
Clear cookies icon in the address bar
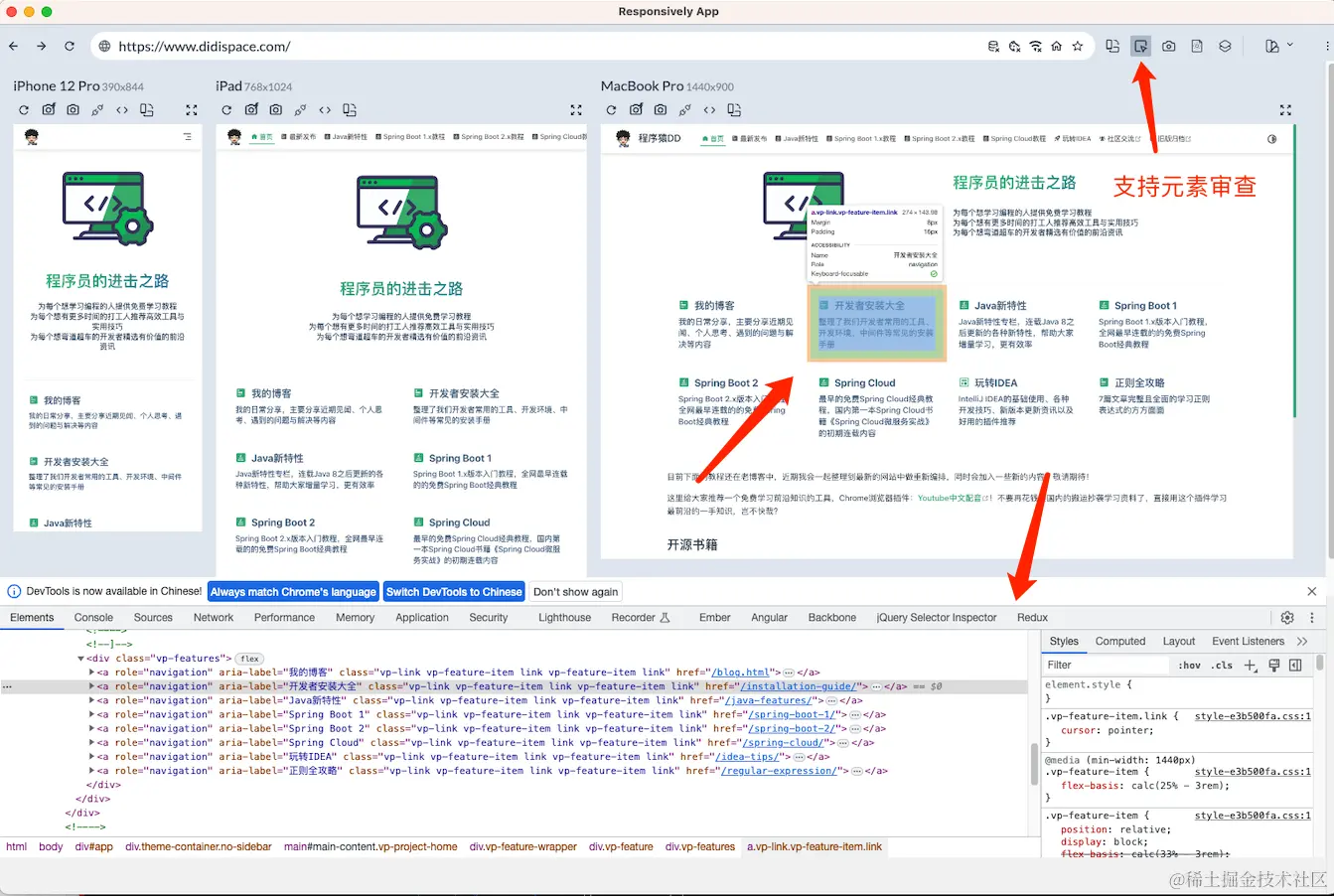click(x=1015, y=46)
